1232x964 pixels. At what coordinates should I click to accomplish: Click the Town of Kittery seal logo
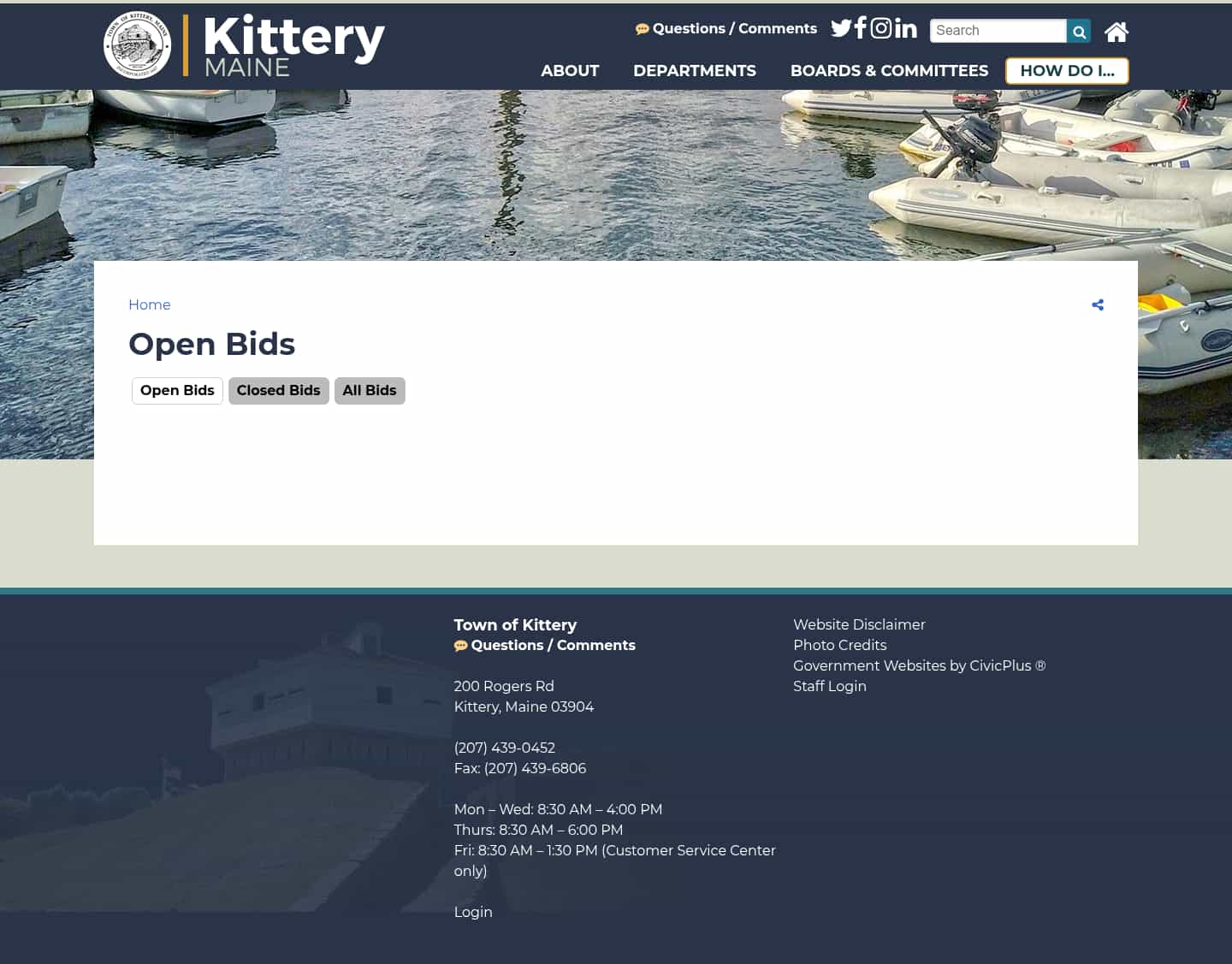137,44
